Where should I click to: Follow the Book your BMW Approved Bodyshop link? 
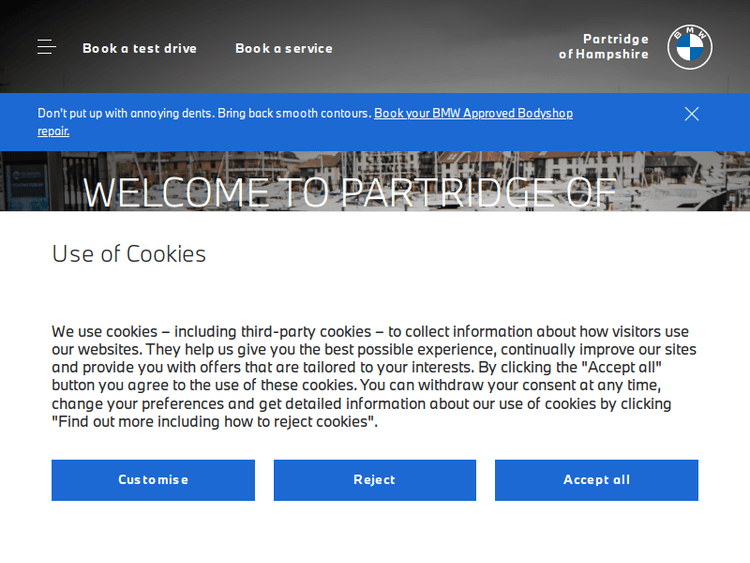(473, 113)
